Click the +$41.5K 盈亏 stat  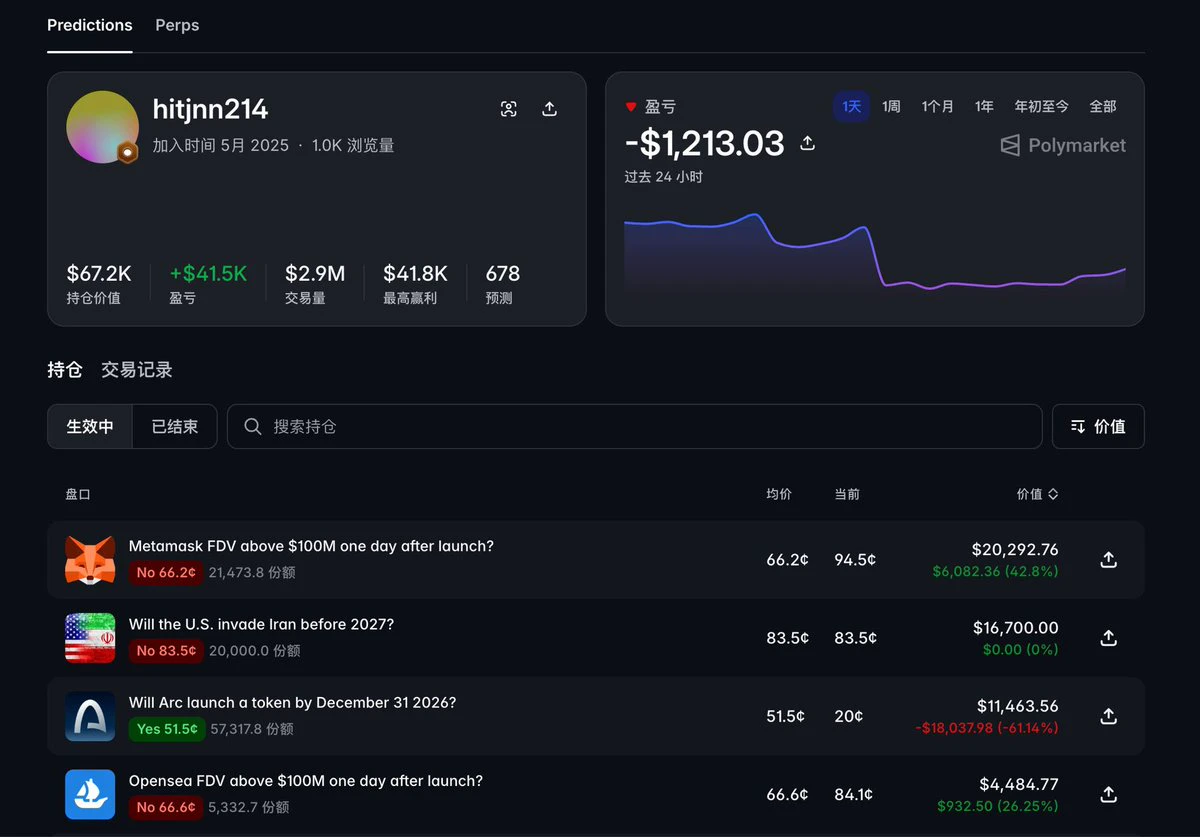tap(208, 284)
